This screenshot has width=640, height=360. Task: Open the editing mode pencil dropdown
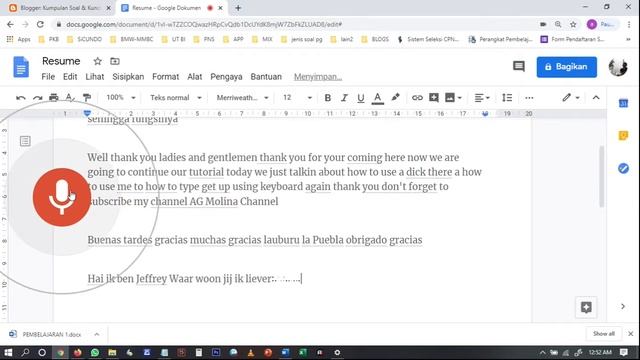[x=571, y=98]
